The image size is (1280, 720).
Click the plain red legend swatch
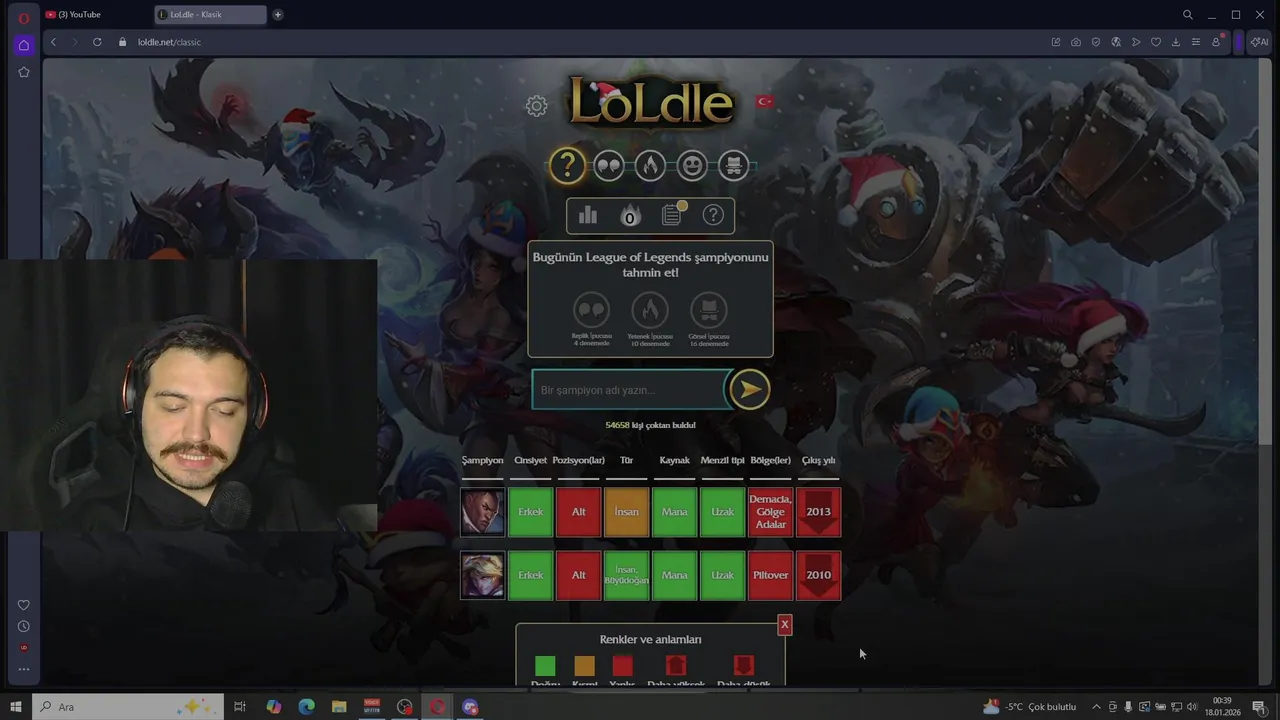622,666
